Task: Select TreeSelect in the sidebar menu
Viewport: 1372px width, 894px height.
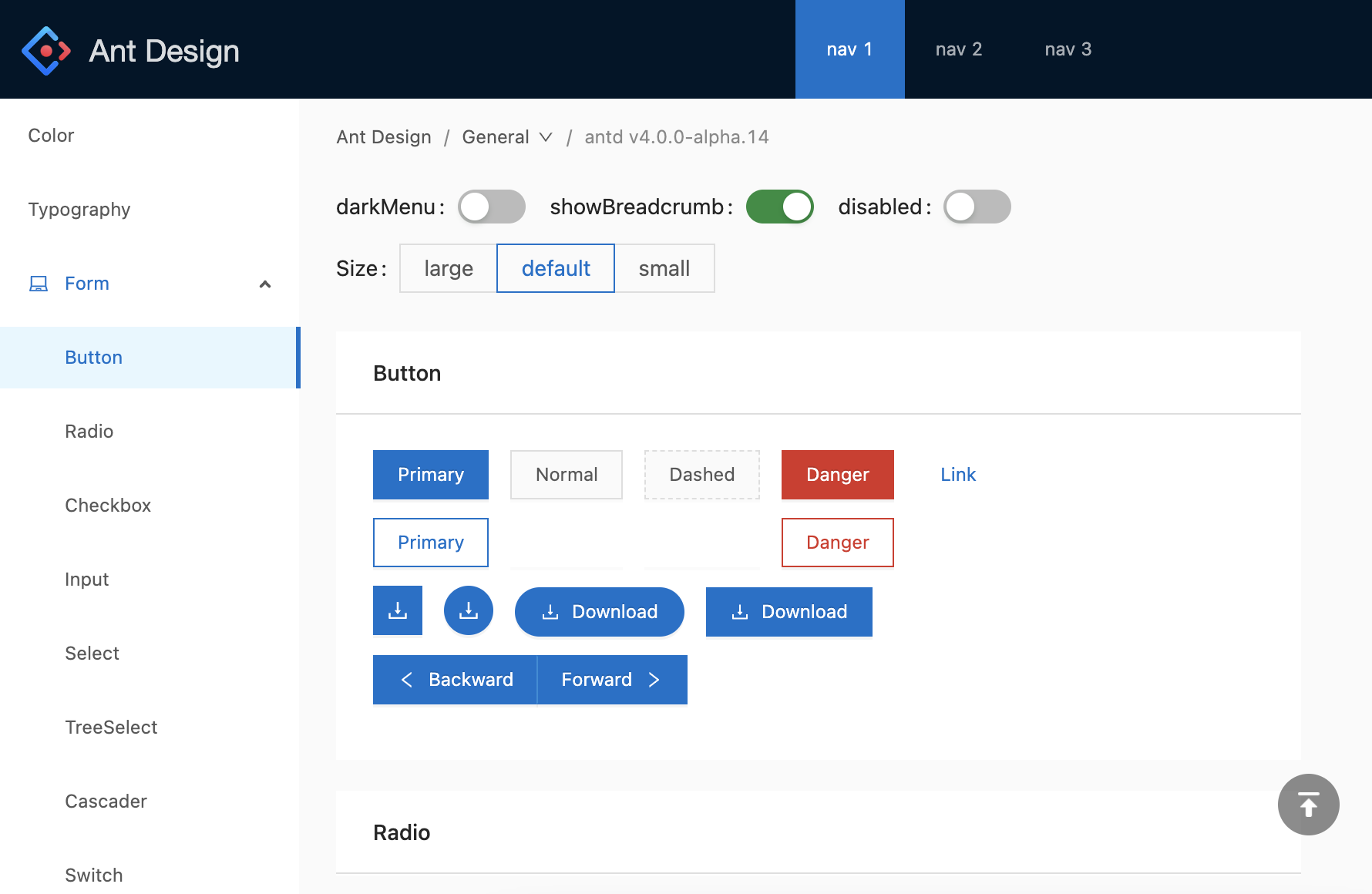Action: 150,728
